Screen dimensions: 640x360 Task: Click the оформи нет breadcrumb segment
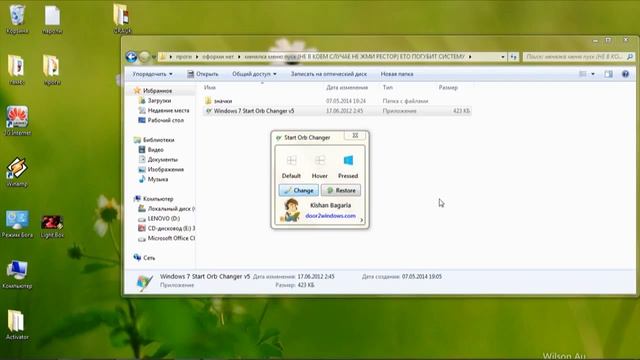(x=218, y=57)
